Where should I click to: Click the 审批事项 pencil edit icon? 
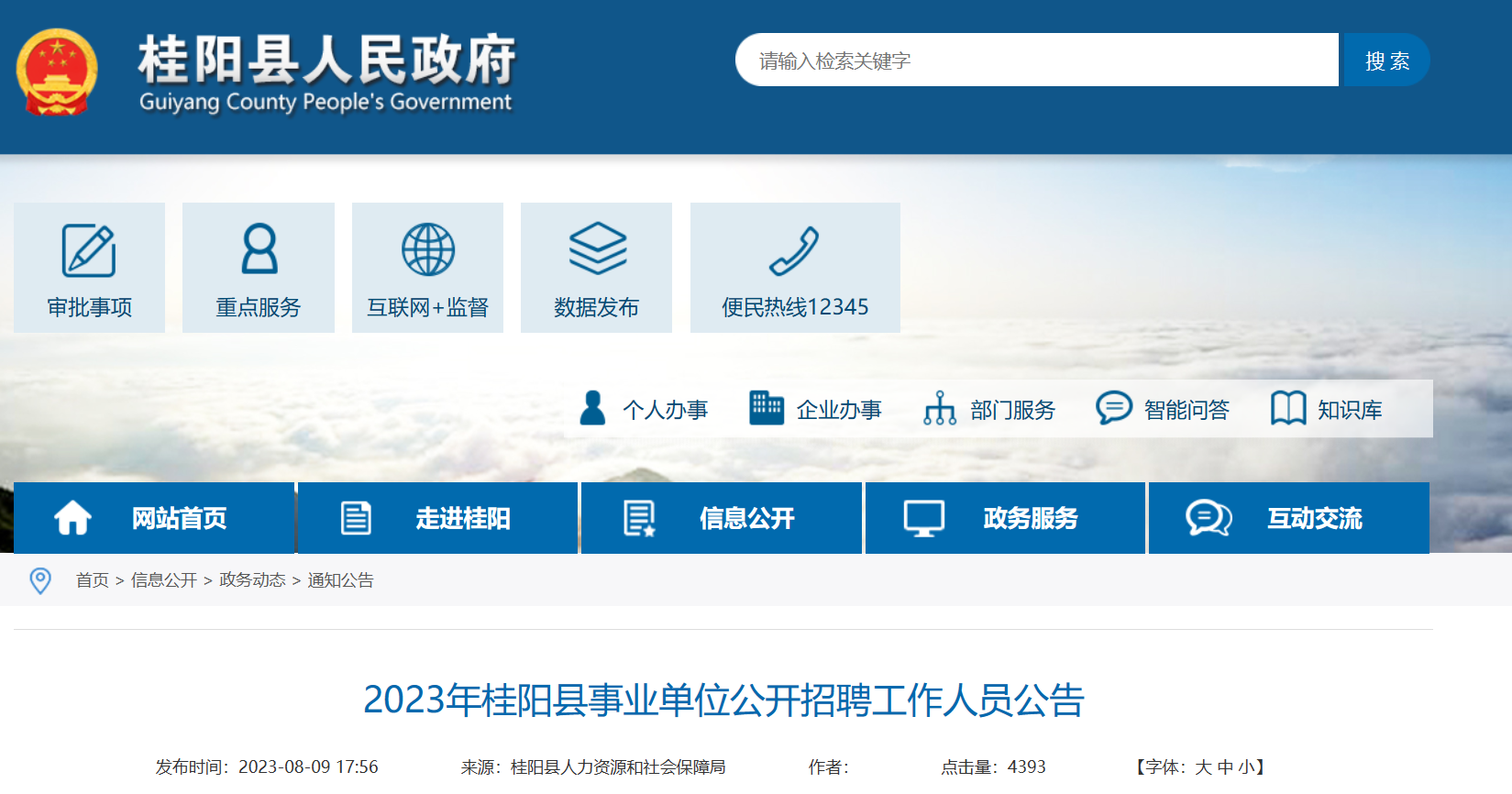click(89, 249)
